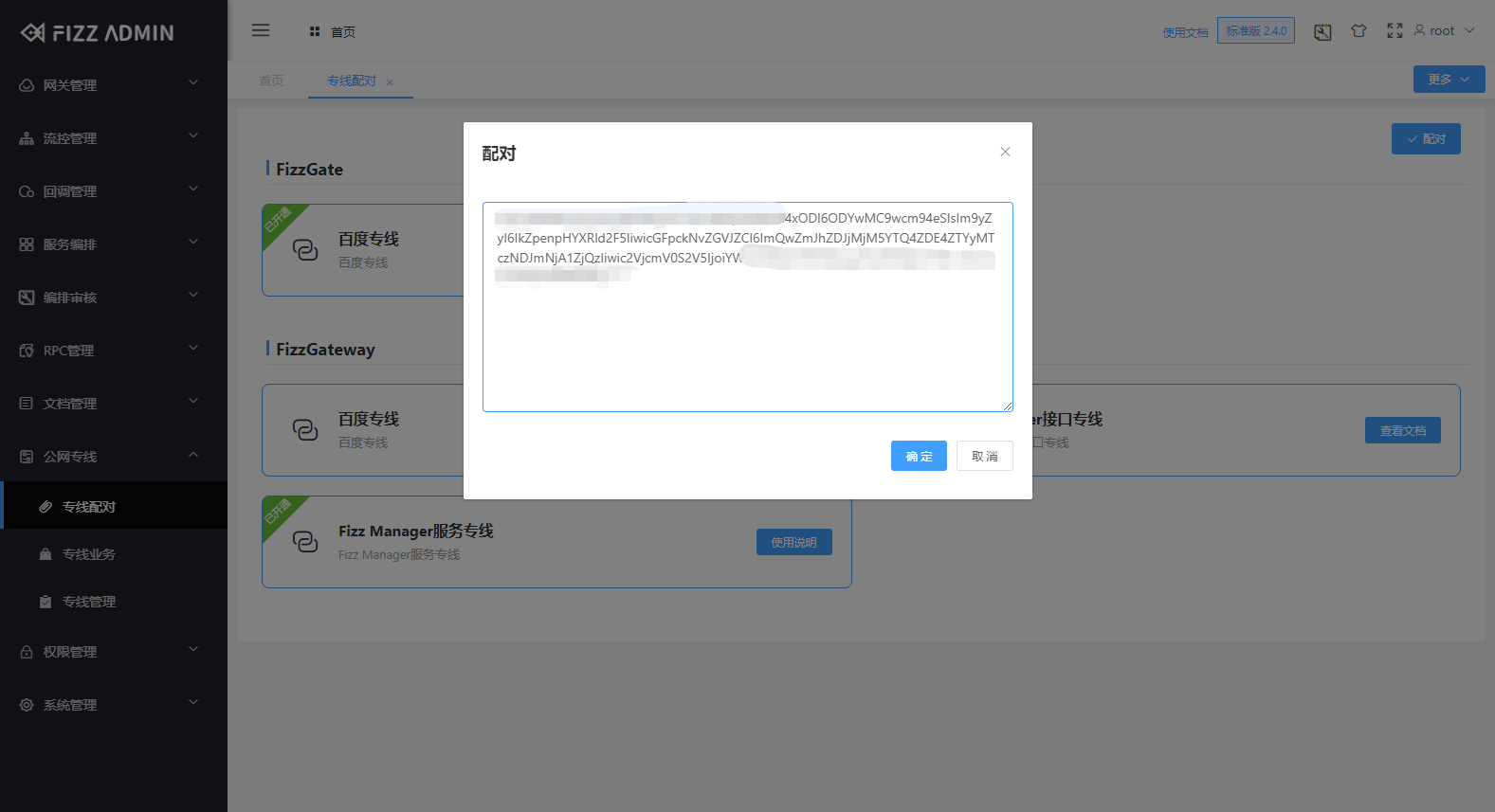The image size is (1495, 812).
Task: Expand the 网关管理 menu chevron
Action: 193,82
